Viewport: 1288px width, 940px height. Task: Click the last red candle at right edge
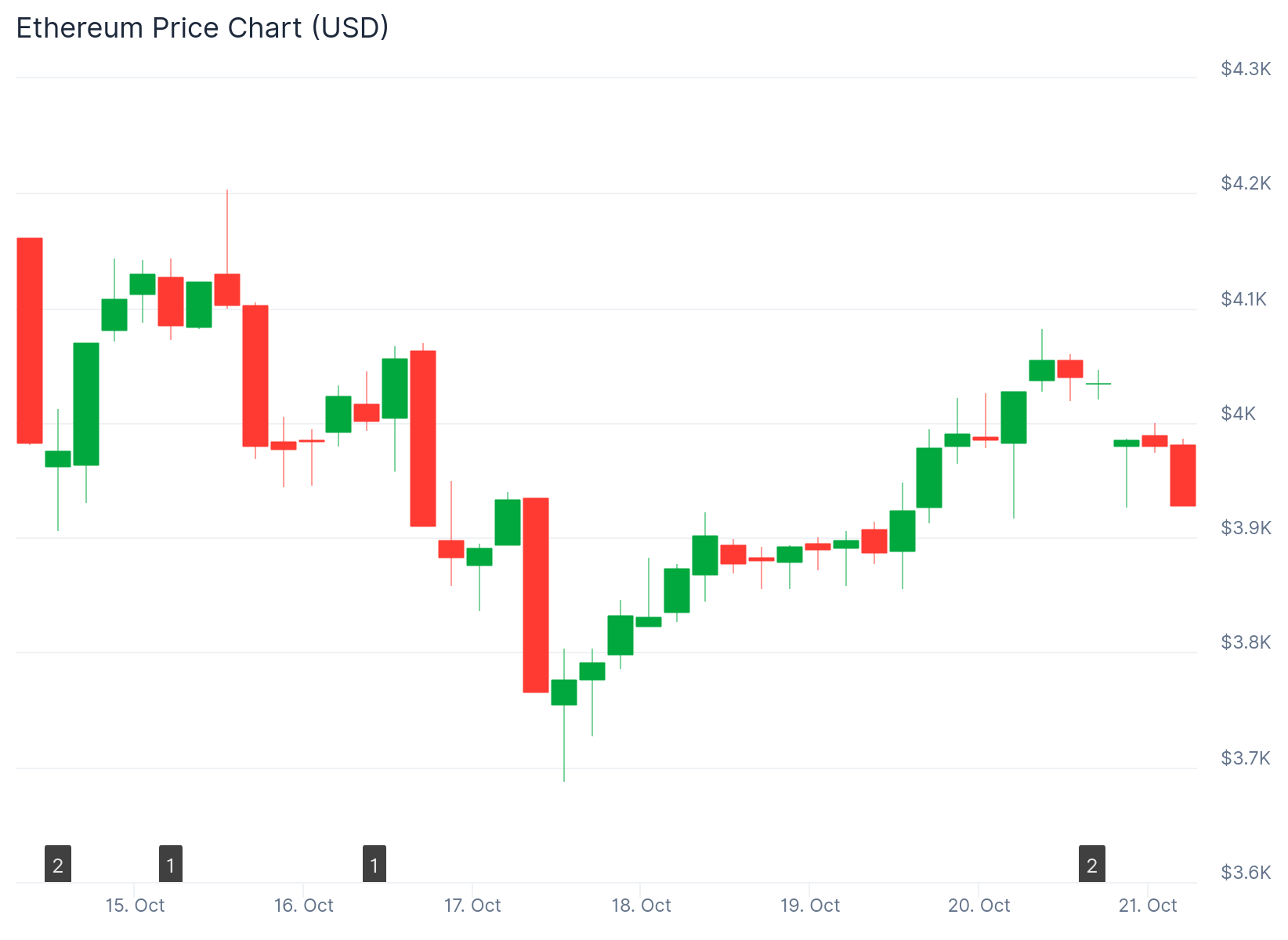tap(1183, 475)
